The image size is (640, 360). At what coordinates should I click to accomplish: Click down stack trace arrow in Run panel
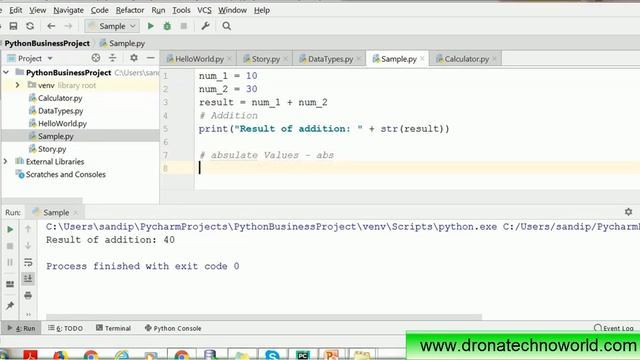coord(28,246)
